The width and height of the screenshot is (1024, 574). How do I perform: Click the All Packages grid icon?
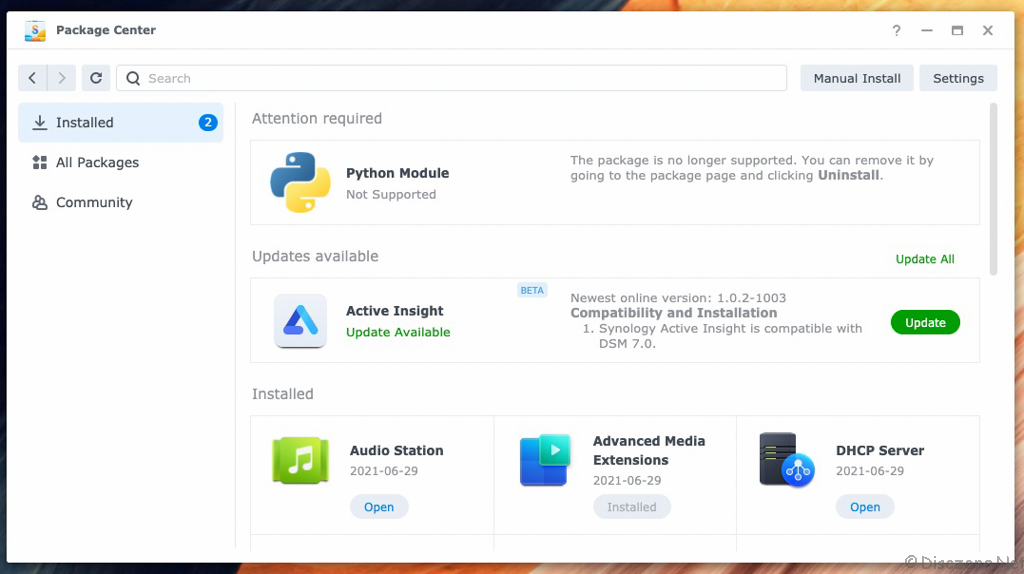point(40,163)
